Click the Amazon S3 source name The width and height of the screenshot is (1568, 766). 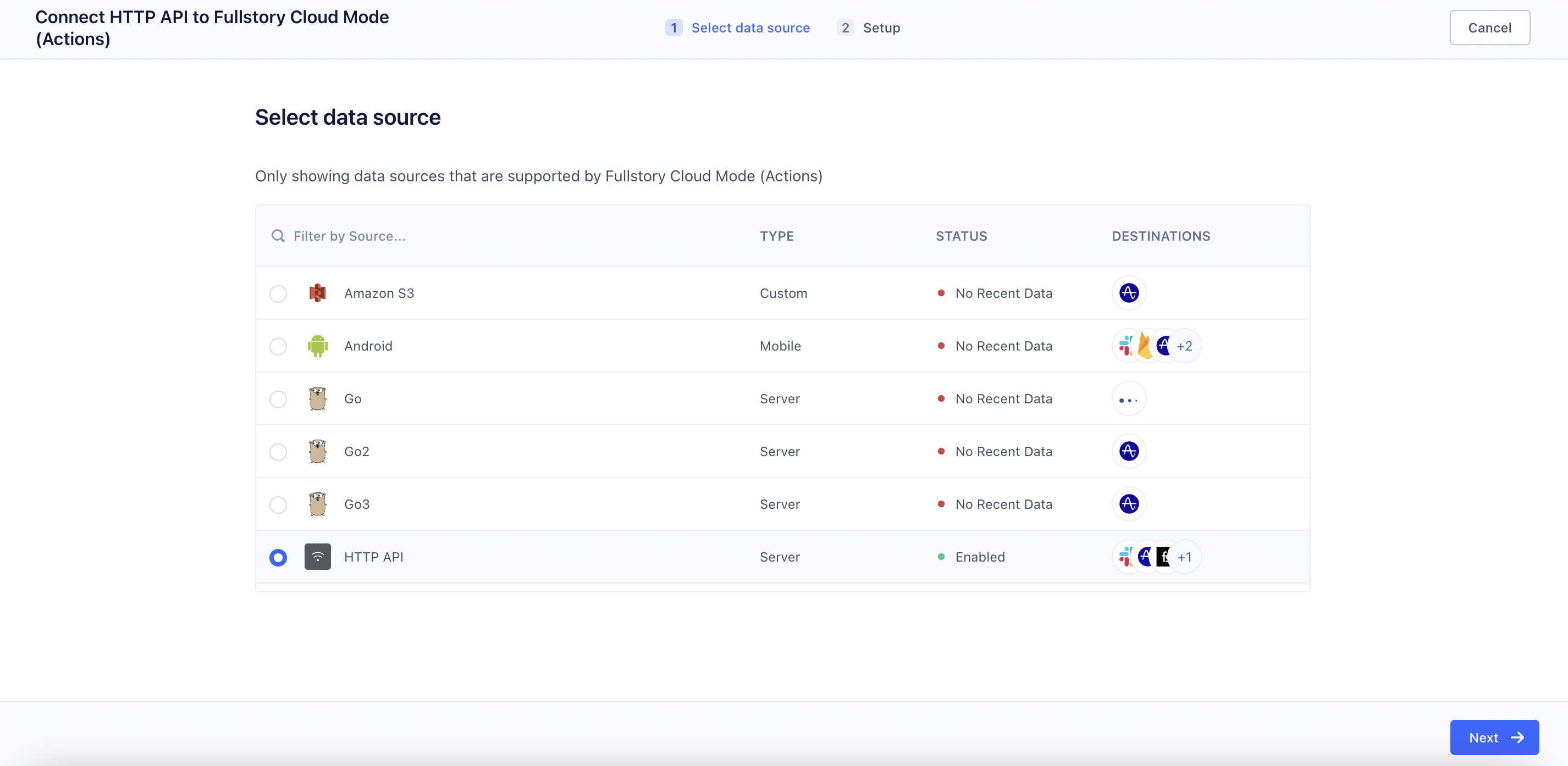379,293
